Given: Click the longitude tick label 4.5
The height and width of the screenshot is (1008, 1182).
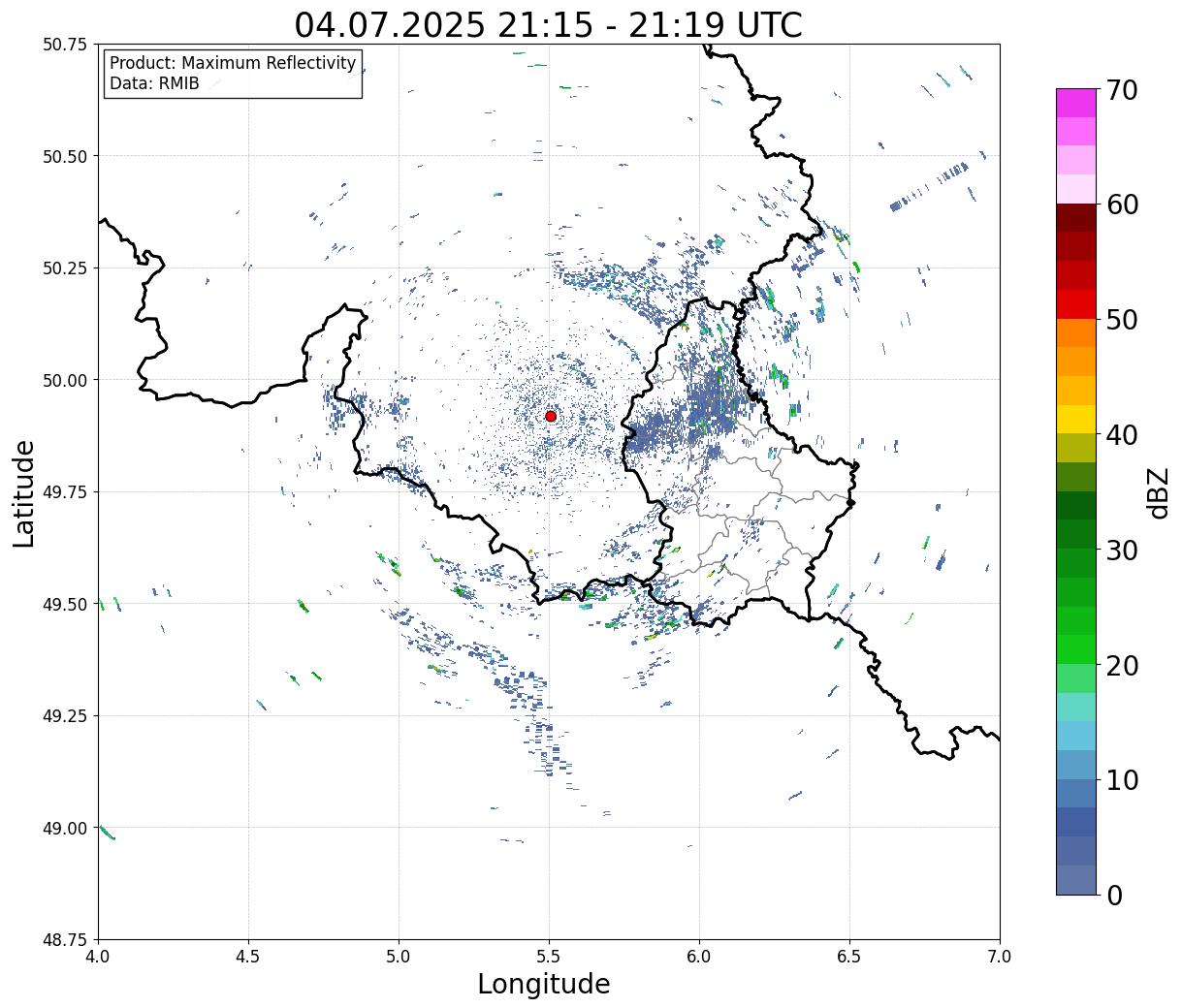Looking at the screenshot, I should [x=248, y=957].
